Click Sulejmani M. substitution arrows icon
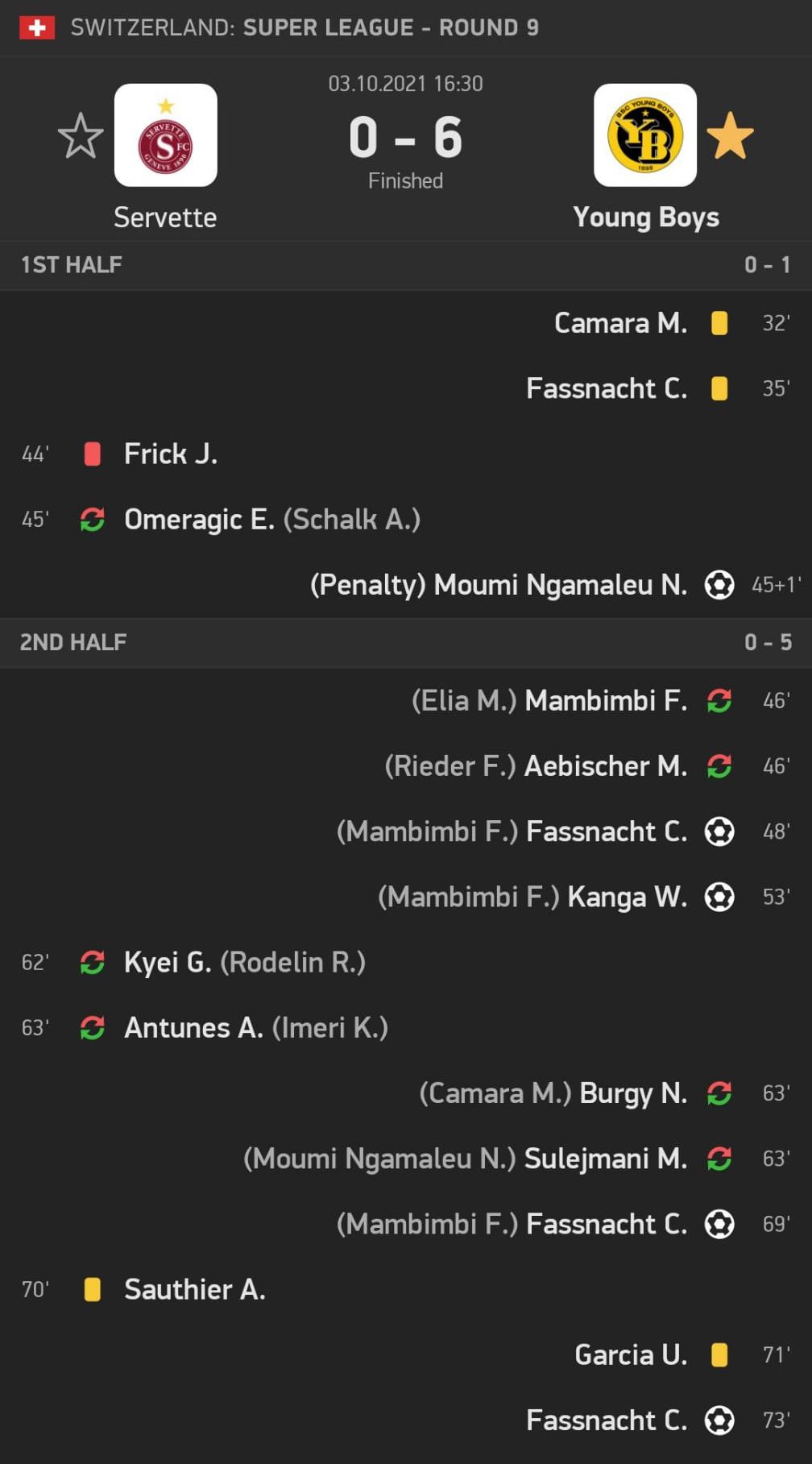Image resolution: width=812 pixels, height=1464 pixels. point(719,1159)
